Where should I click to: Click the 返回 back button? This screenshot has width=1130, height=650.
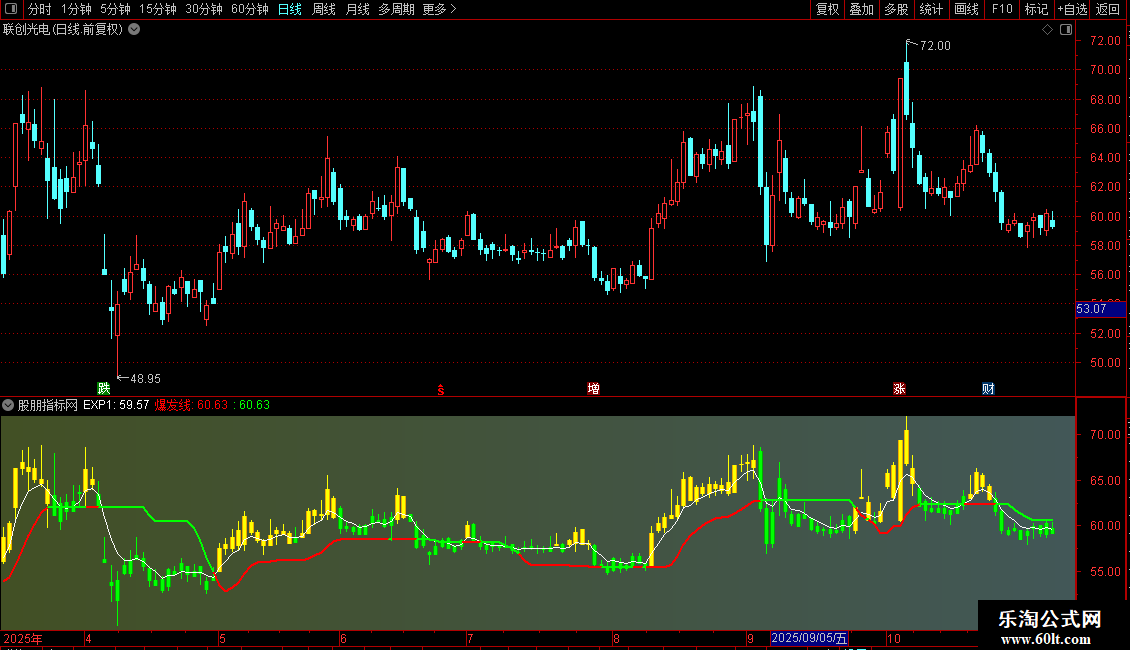(x=1108, y=9)
